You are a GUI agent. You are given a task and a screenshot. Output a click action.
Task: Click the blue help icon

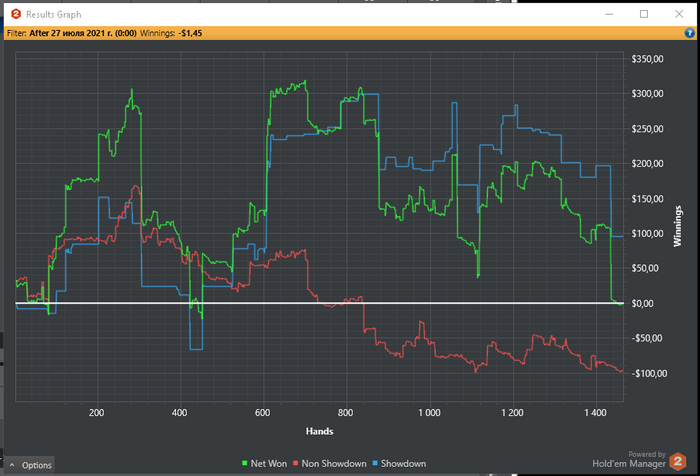pyautogui.click(x=689, y=33)
